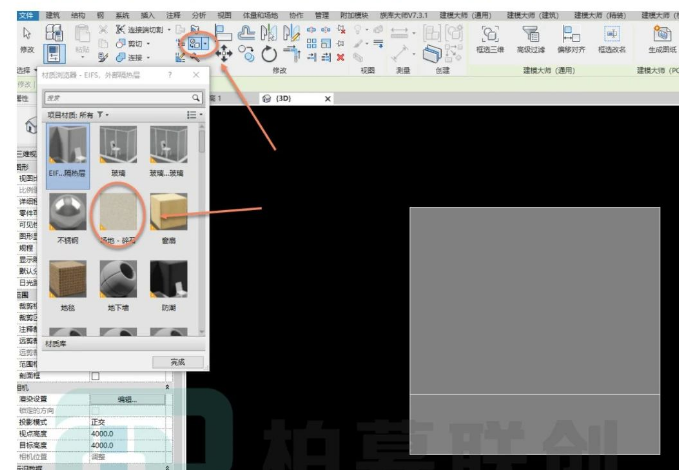Toggle the 剖面框 checkbox
This screenshot has width=679, height=470.
(95, 376)
